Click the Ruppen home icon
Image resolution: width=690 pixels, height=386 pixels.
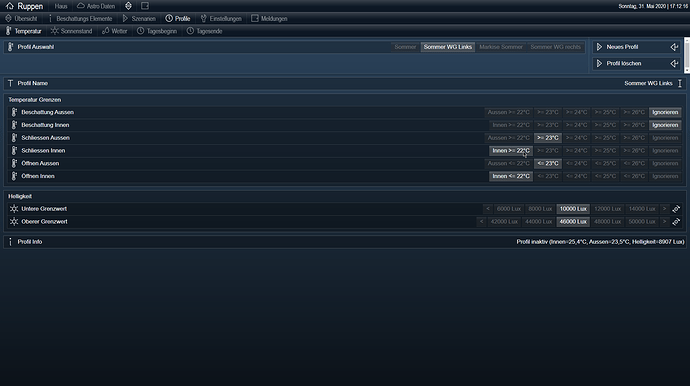tap(10, 6)
